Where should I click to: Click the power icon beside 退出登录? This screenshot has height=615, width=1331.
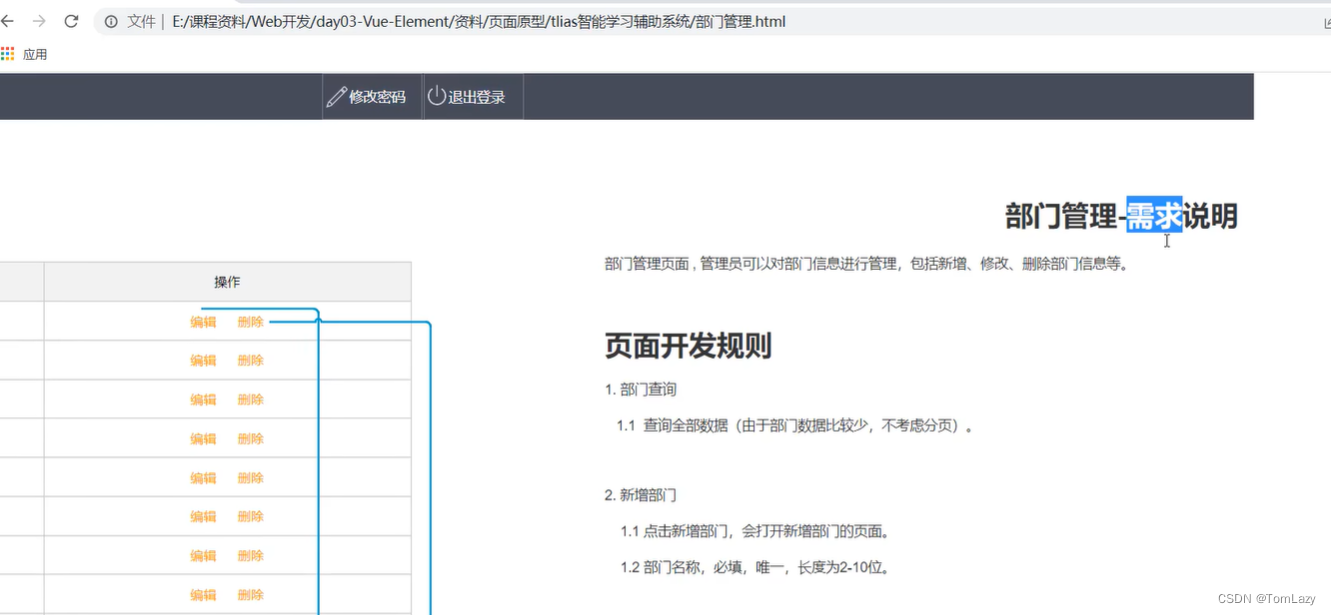pyautogui.click(x=433, y=96)
